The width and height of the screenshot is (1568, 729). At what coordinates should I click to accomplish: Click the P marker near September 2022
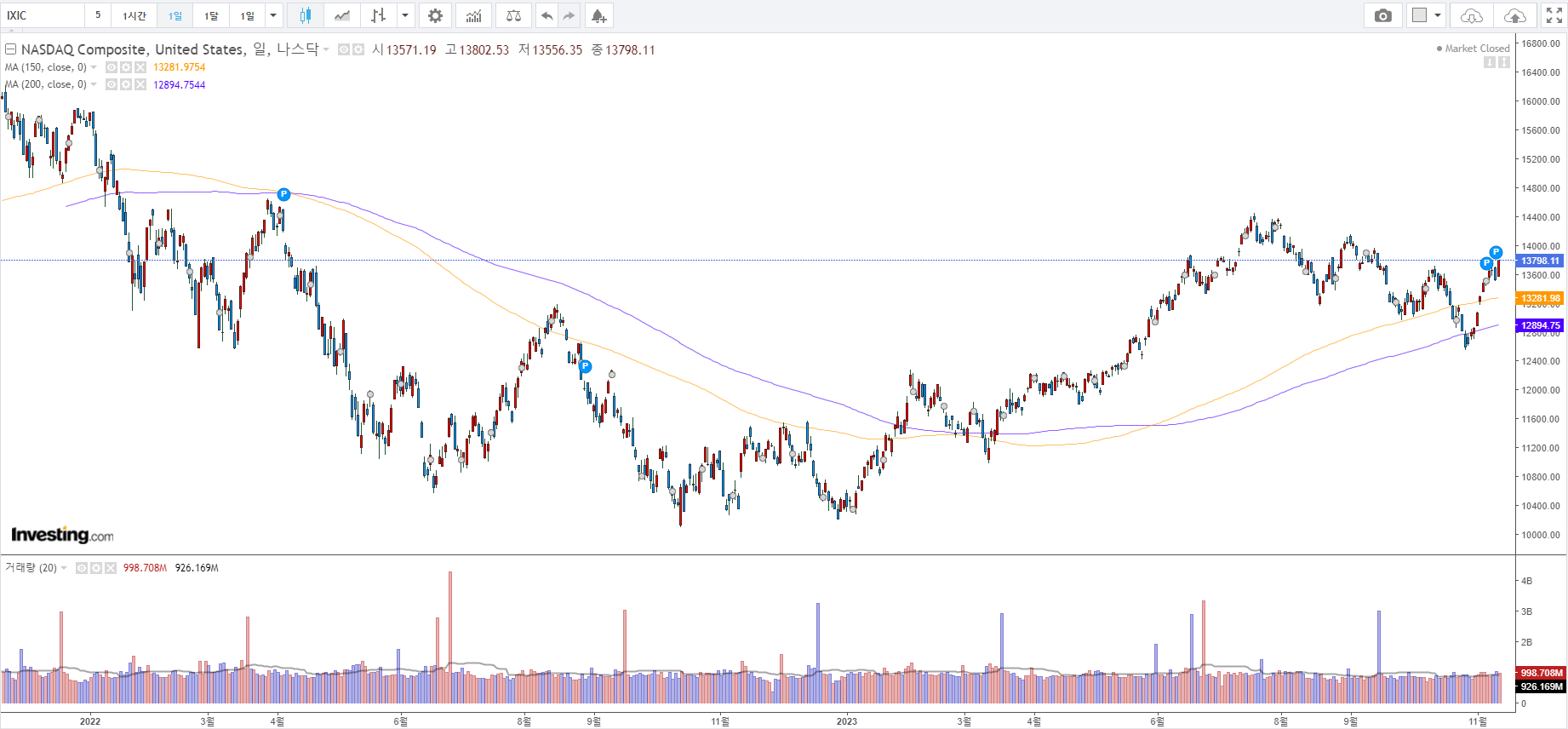pos(585,366)
